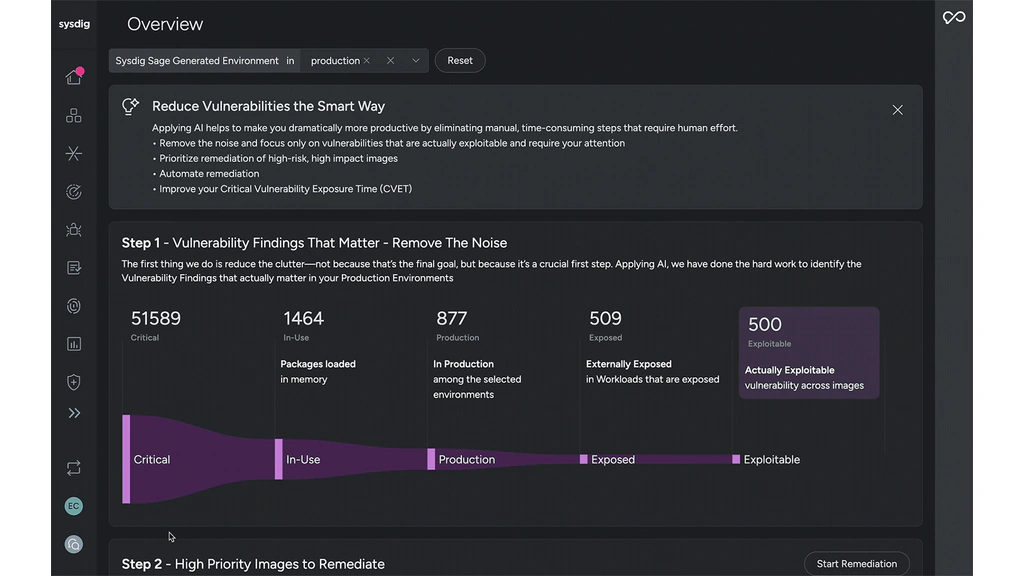Viewport: 1024px width, 576px height.
Task: Close the Reduce Vulnerabilities banner
Action: pyautogui.click(x=897, y=110)
